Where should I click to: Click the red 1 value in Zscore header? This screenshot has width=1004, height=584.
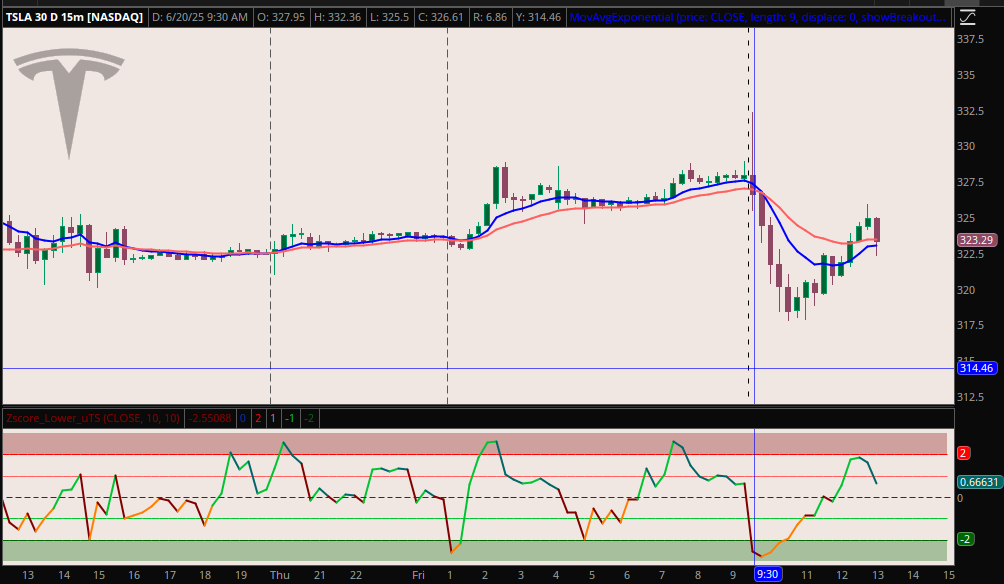tap(273, 418)
